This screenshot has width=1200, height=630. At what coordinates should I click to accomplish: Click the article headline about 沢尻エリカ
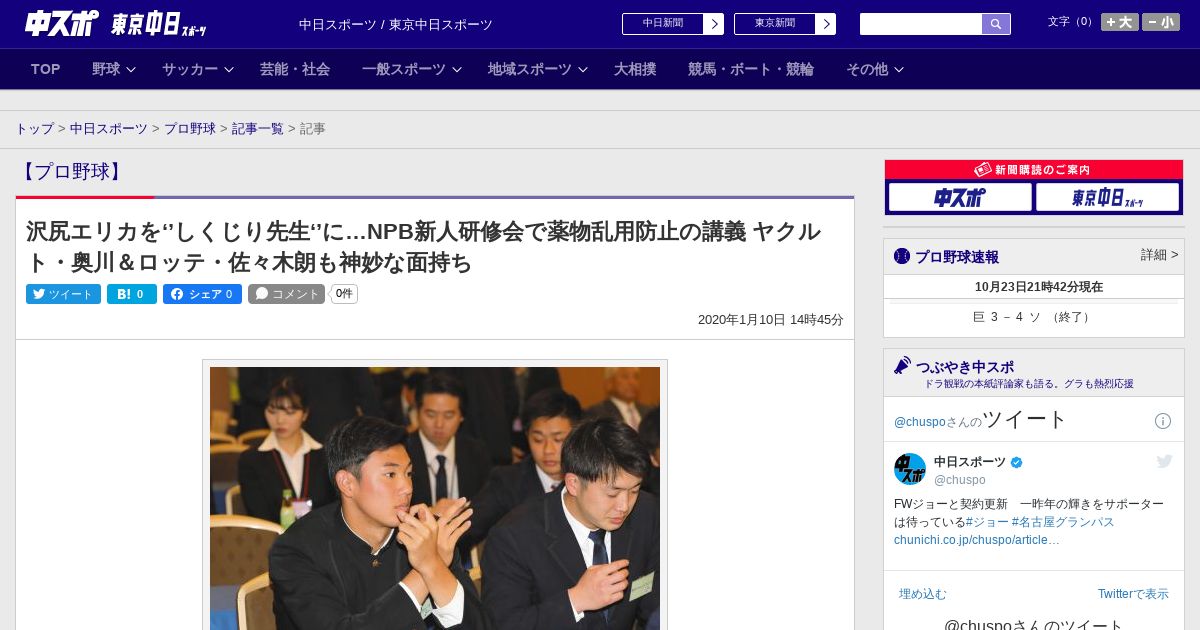pos(424,247)
